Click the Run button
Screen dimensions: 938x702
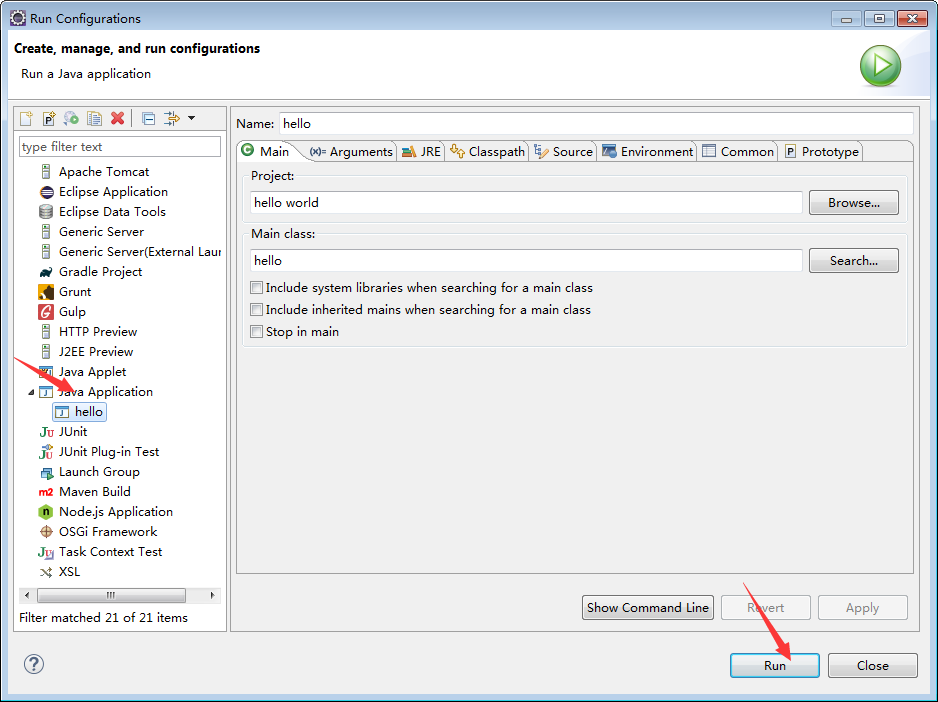pyautogui.click(x=775, y=665)
